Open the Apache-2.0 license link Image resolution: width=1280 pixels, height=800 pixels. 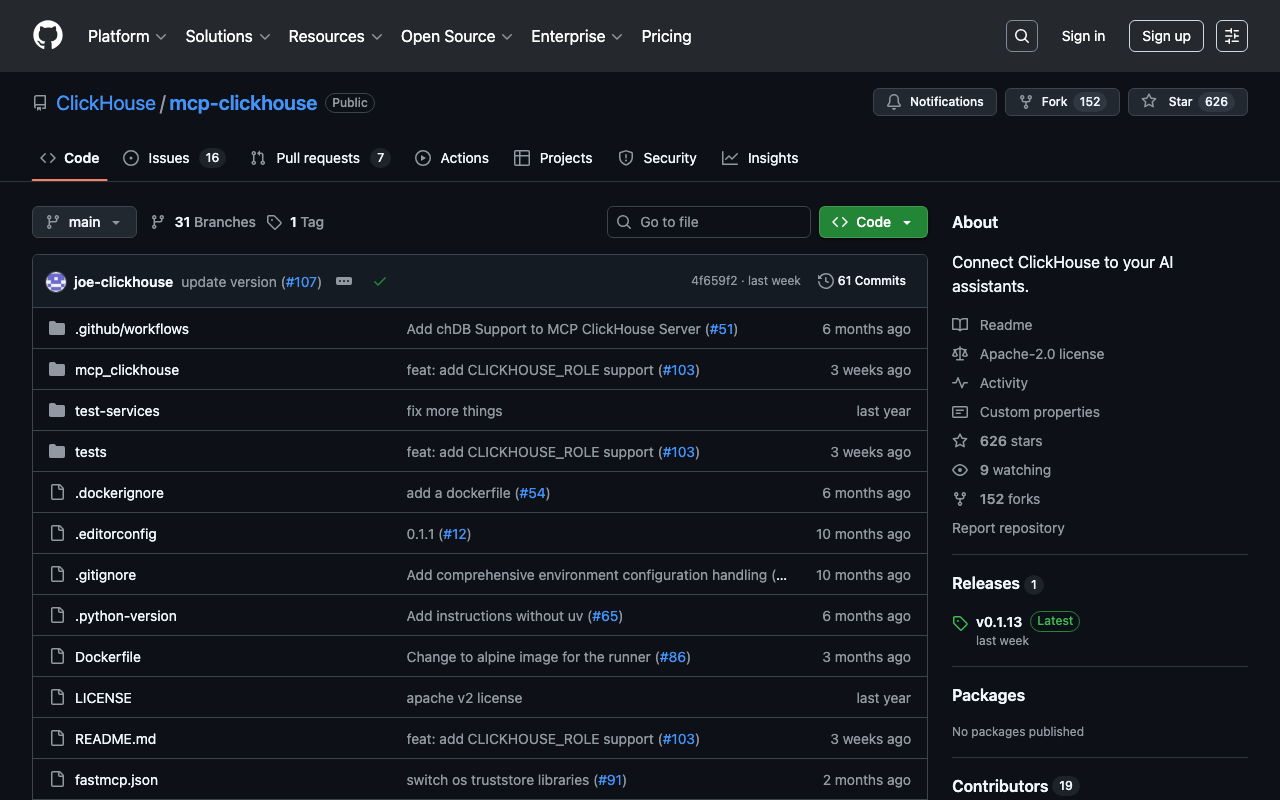[1041, 354]
